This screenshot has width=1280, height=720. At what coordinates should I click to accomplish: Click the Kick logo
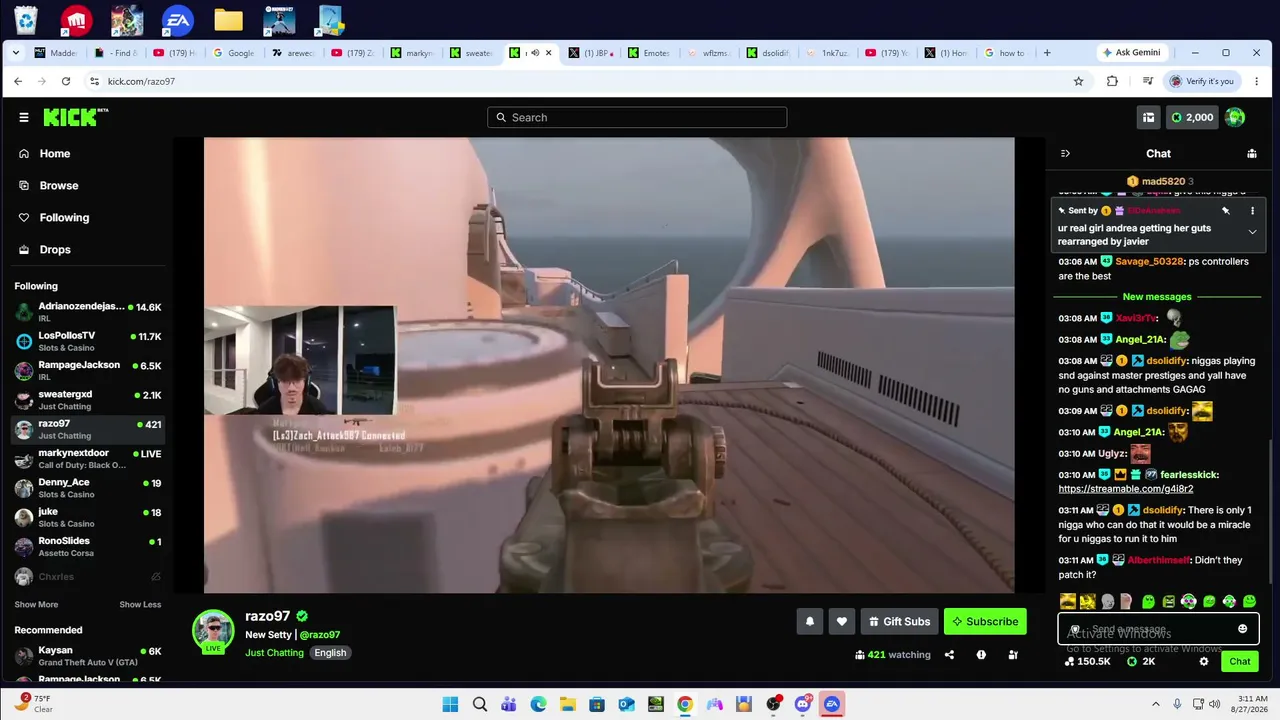[76, 117]
